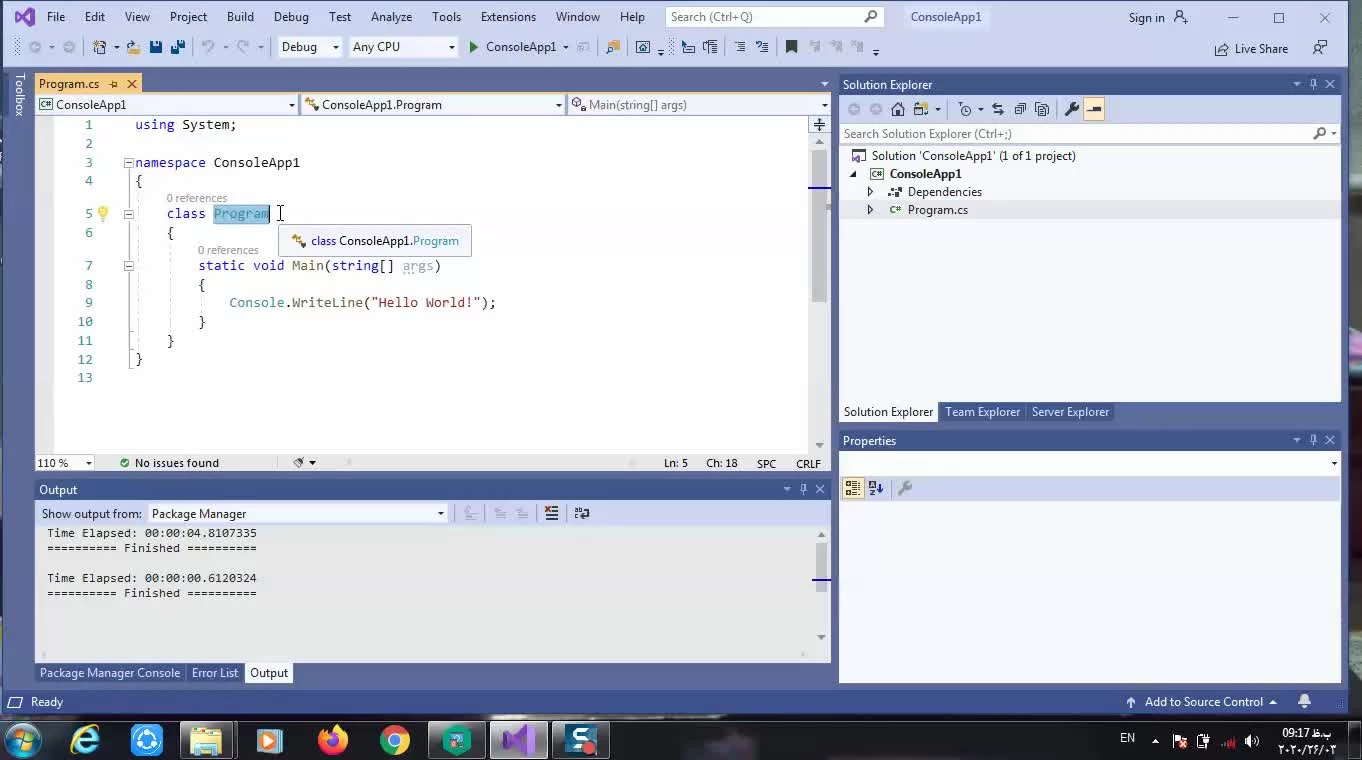Click the Alphabetical sort icon in Properties panel
Viewport: 1362px width, 760px height.
point(876,488)
